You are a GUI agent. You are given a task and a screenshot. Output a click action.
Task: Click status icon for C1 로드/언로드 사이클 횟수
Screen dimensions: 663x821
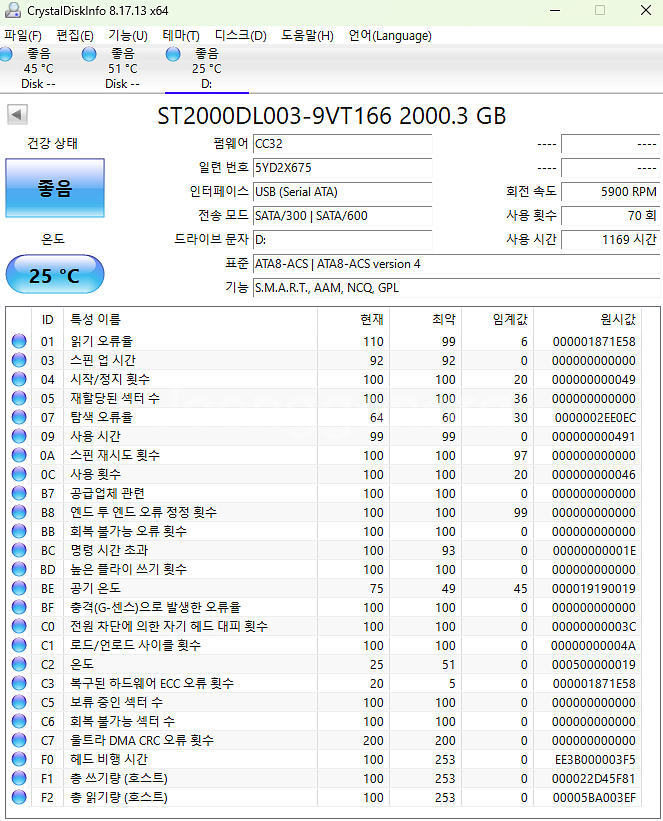click(19, 645)
